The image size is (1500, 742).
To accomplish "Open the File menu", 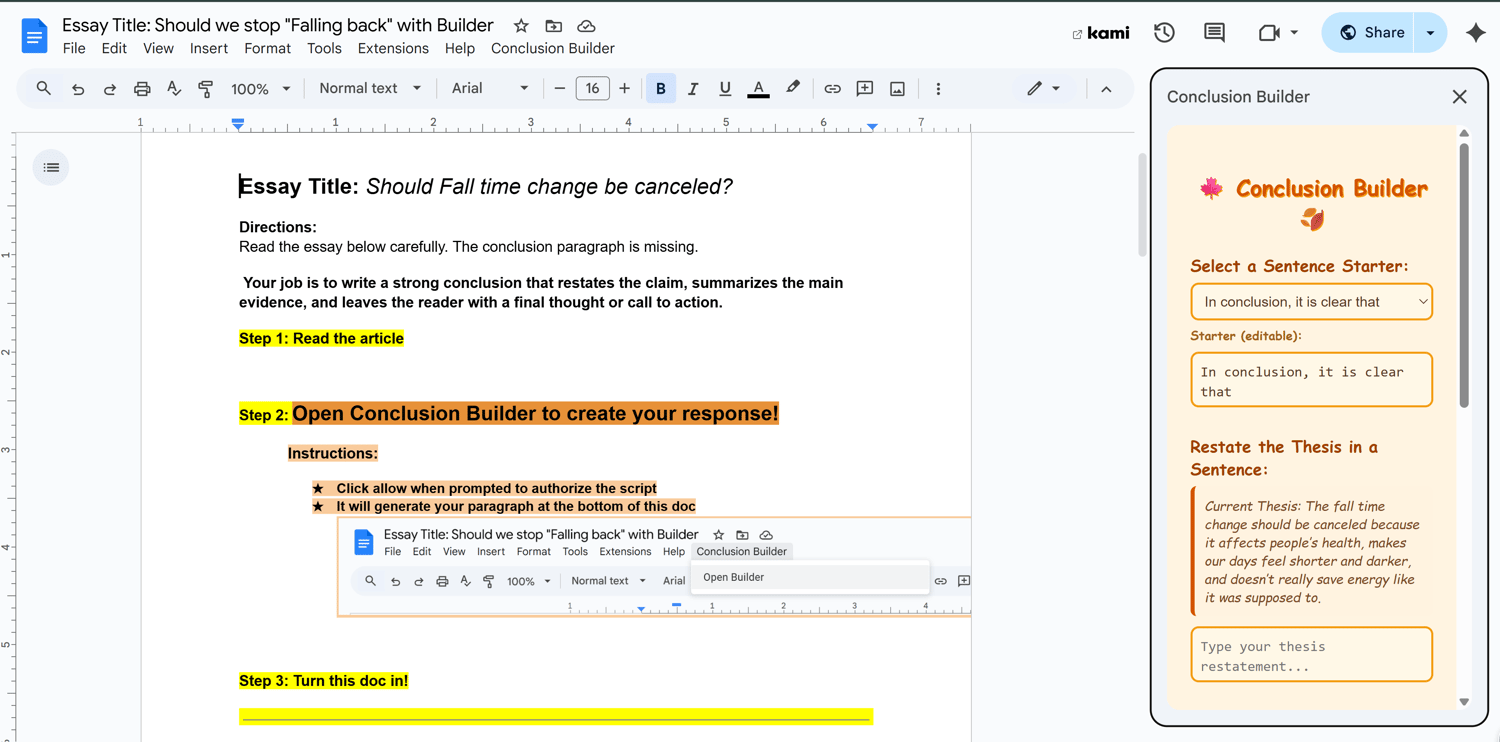I will tap(74, 48).
